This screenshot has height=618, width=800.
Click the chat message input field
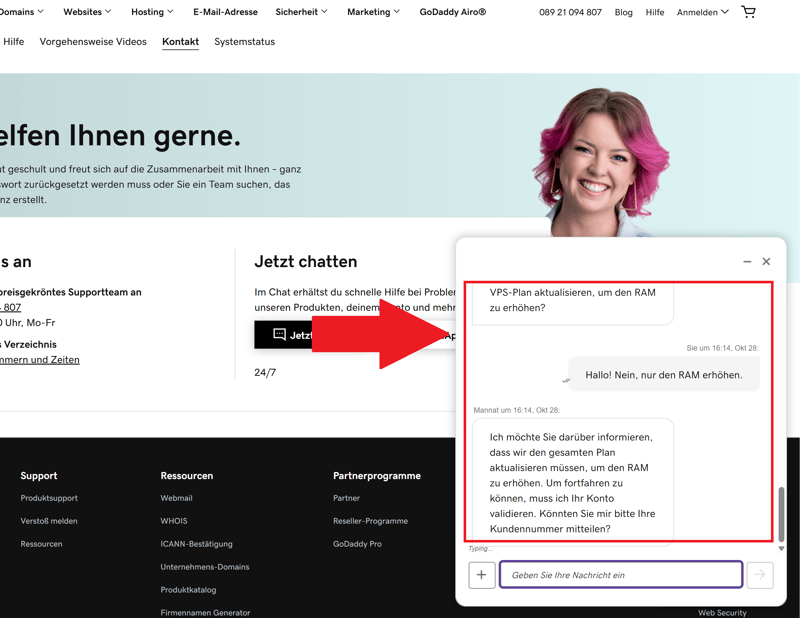(621, 575)
